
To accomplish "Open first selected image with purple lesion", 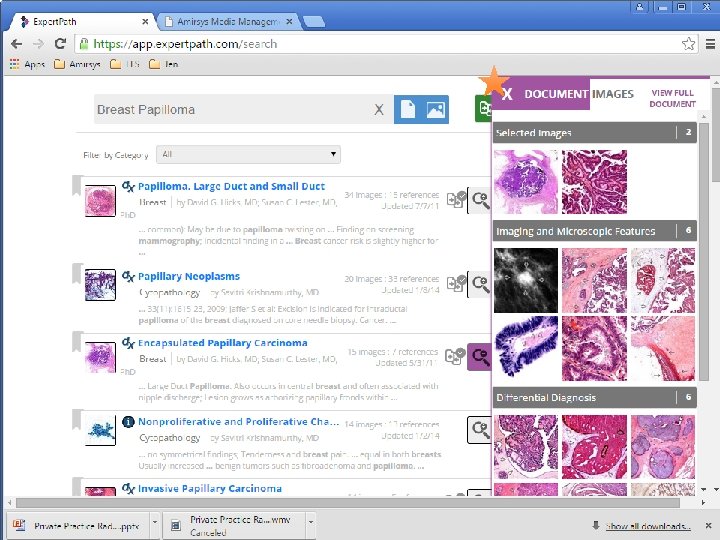I will click(x=526, y=182).
